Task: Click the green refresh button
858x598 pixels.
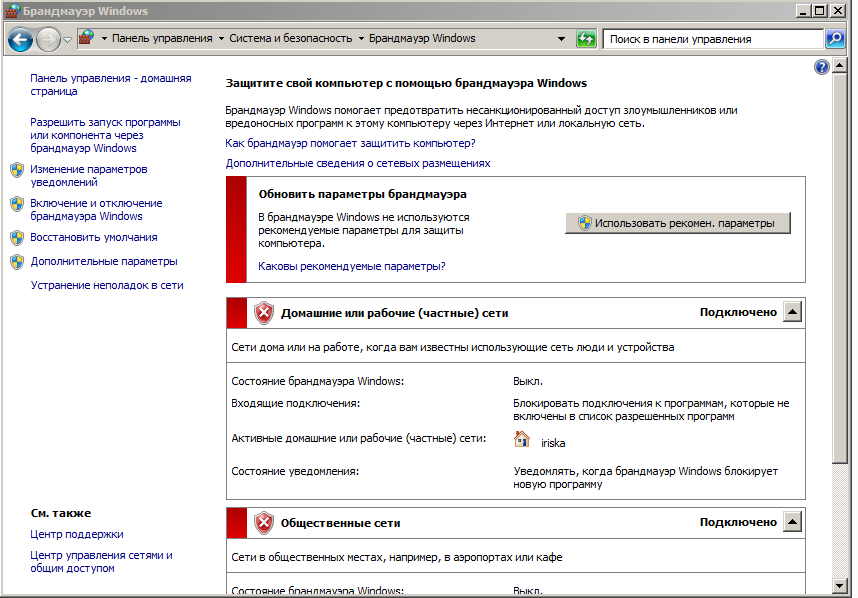Action: tap(586, 39)
